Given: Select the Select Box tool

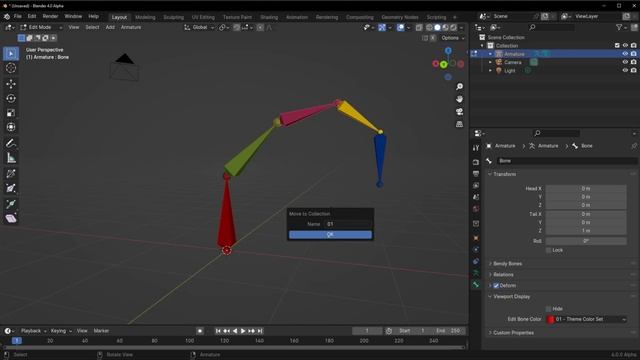Looking at the screenshot, I should click(x=11, y=53).
